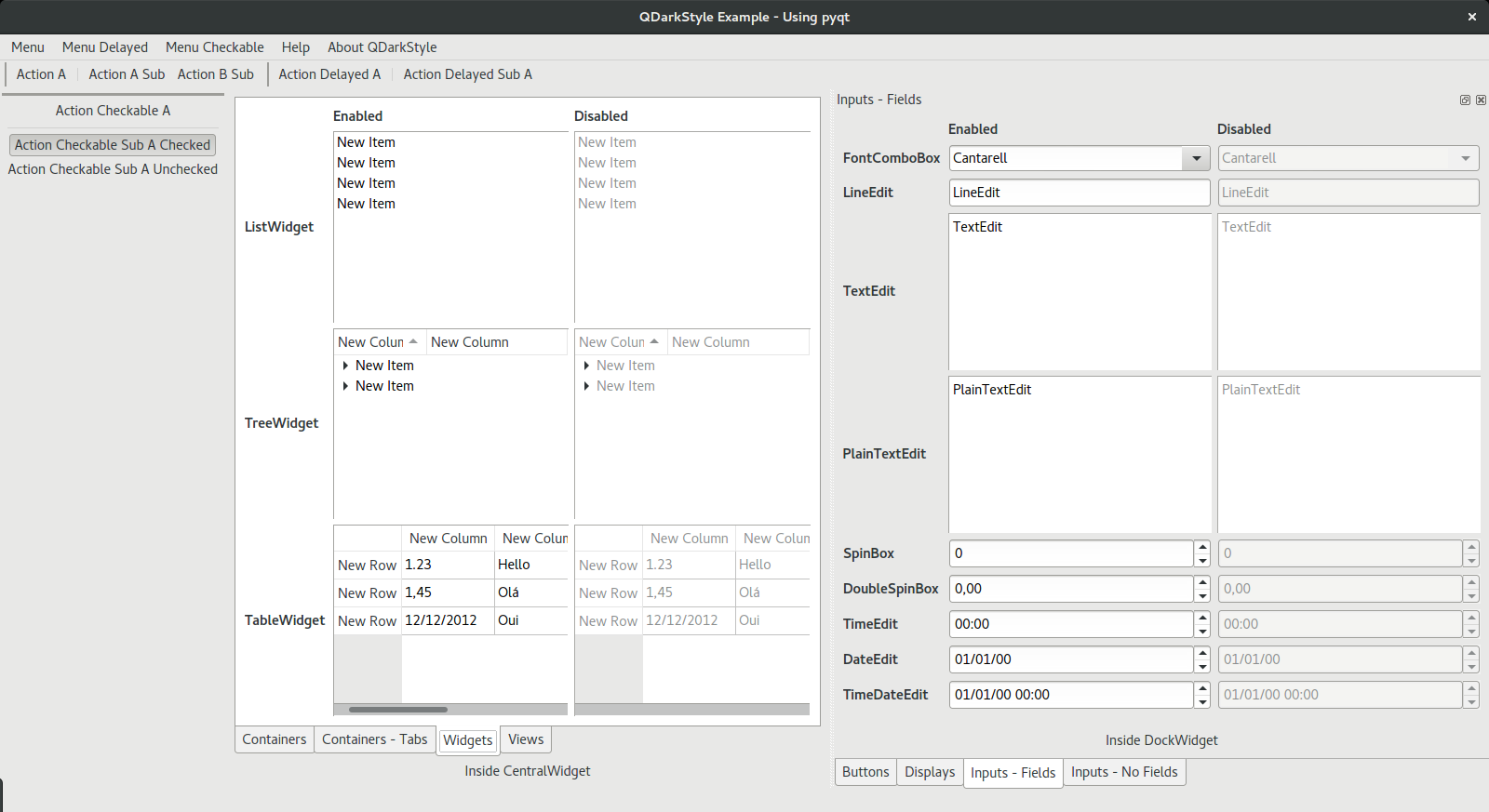Select enabled table cell containing 1,45
Image resolution: width=1489 pixels, height=812 pixels.
448,592
